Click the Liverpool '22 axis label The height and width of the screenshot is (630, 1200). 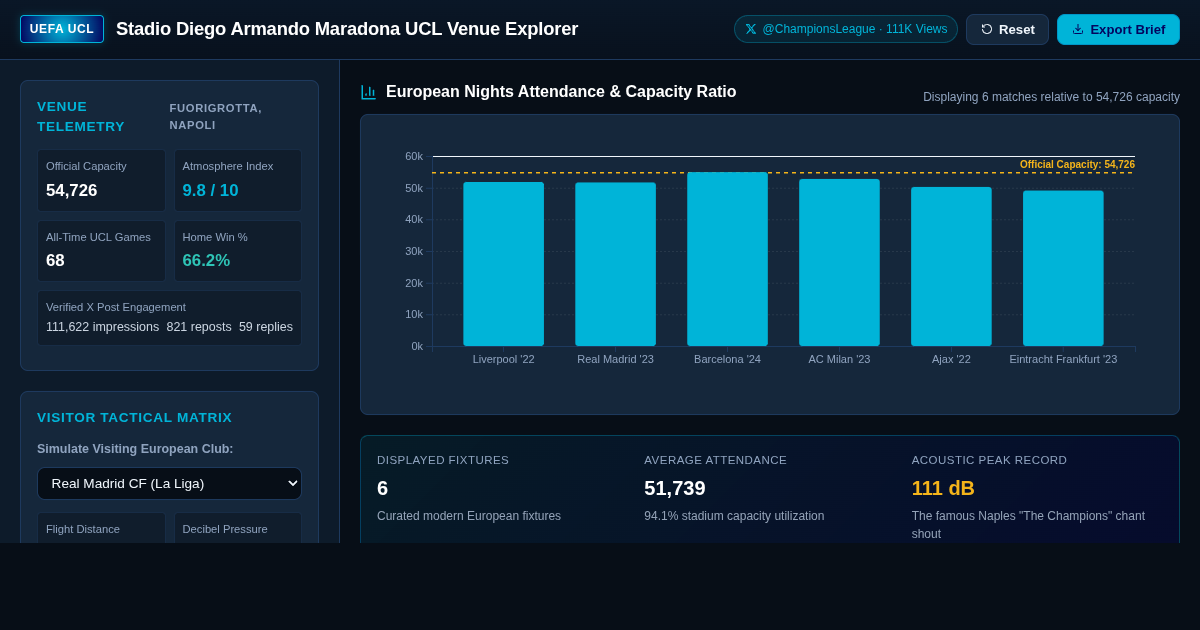[504, 359]
